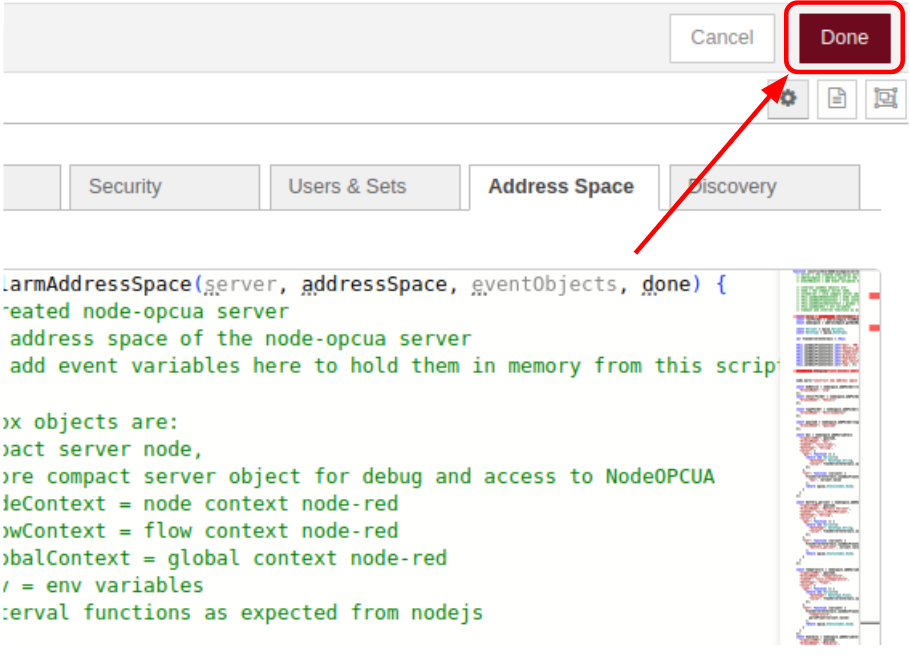The height and width of the screenshot is (658, 910).
Task: Click comment 'flow context node-red'
Action: [270, 531]
